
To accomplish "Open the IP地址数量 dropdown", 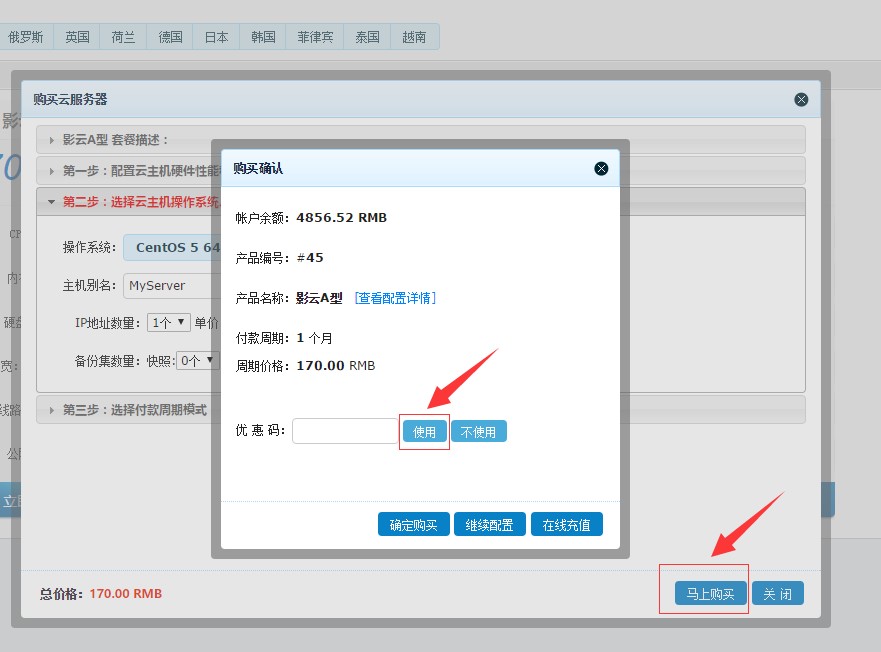I will [x=168, y=322].
